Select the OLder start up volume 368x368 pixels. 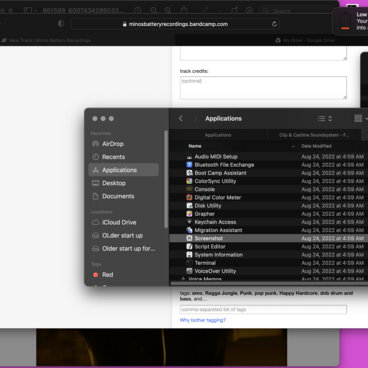(122, 235)
